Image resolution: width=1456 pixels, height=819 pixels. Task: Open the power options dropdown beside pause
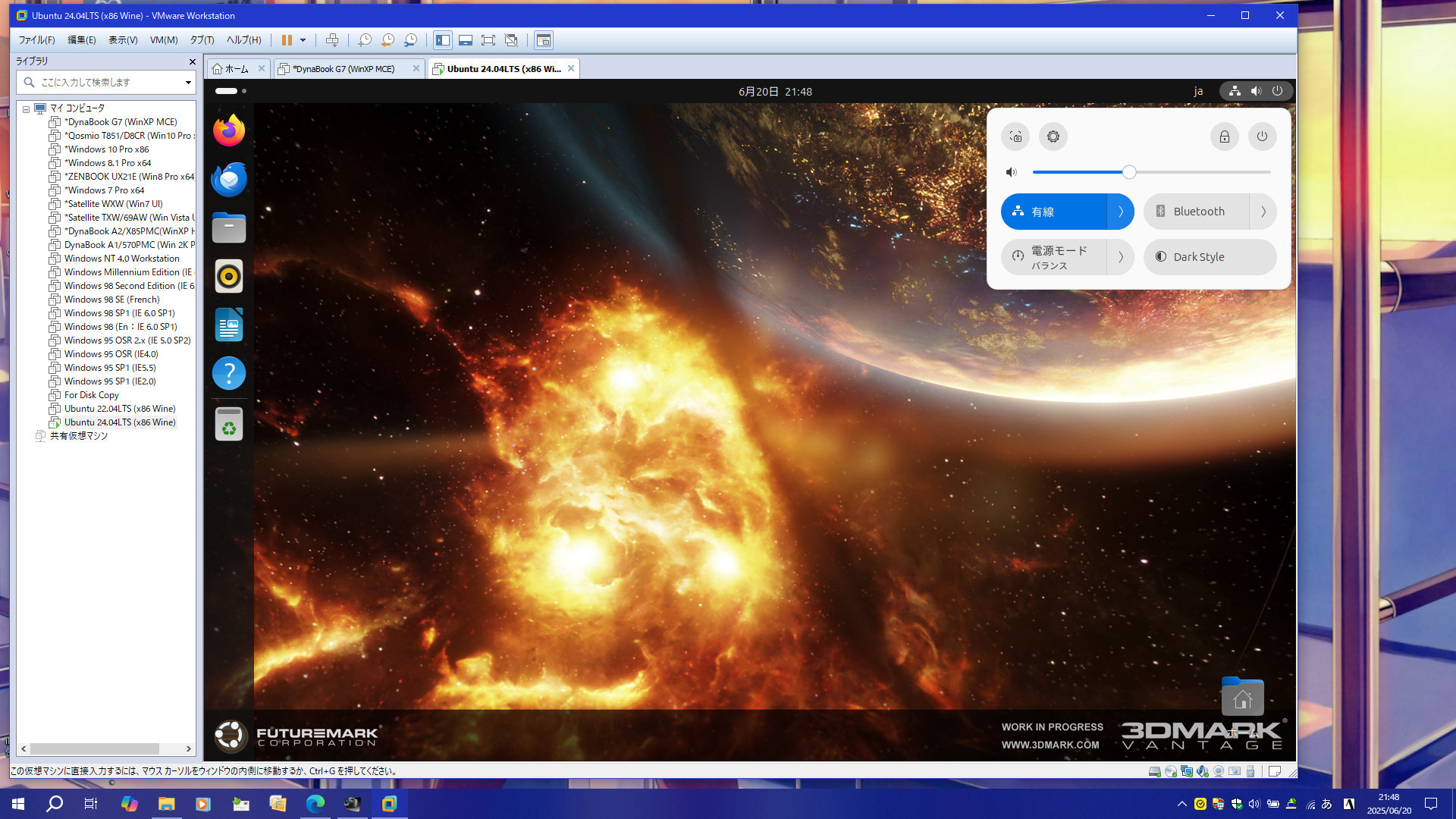tap(303, 40)
